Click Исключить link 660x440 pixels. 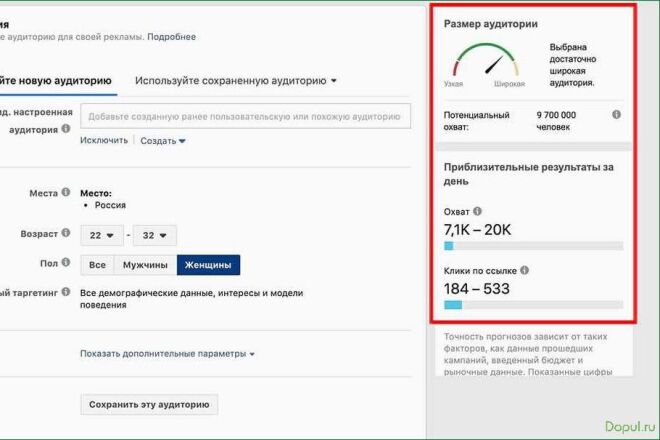tap(104, 140)
